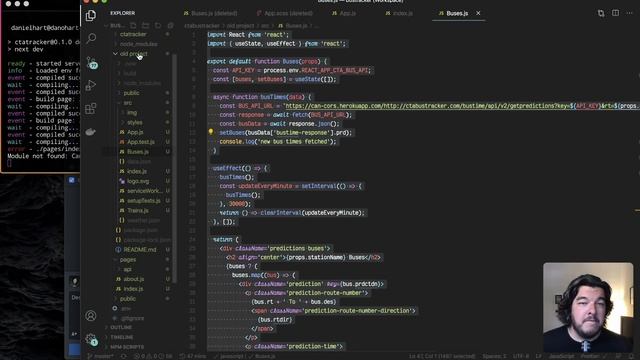Viewport: 640px width, 360px height.
Task: Open setupTests.js in the file tree
Action: (144, 201)
